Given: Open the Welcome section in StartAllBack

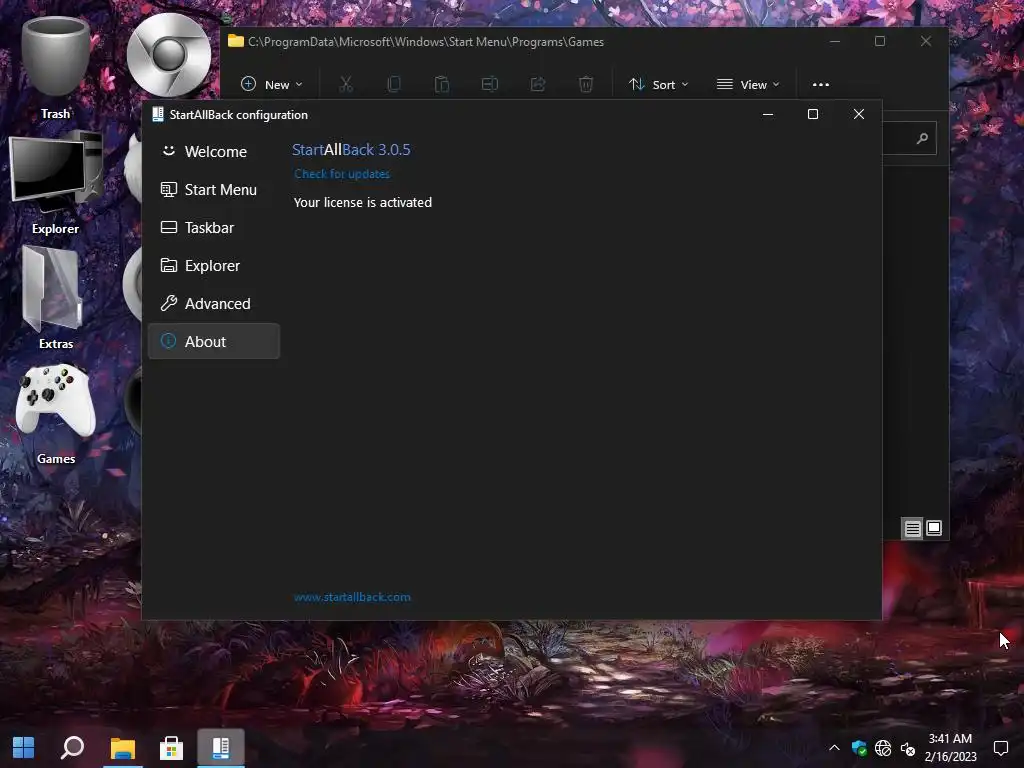Looking at the screenshot, I should coord(214,152).
